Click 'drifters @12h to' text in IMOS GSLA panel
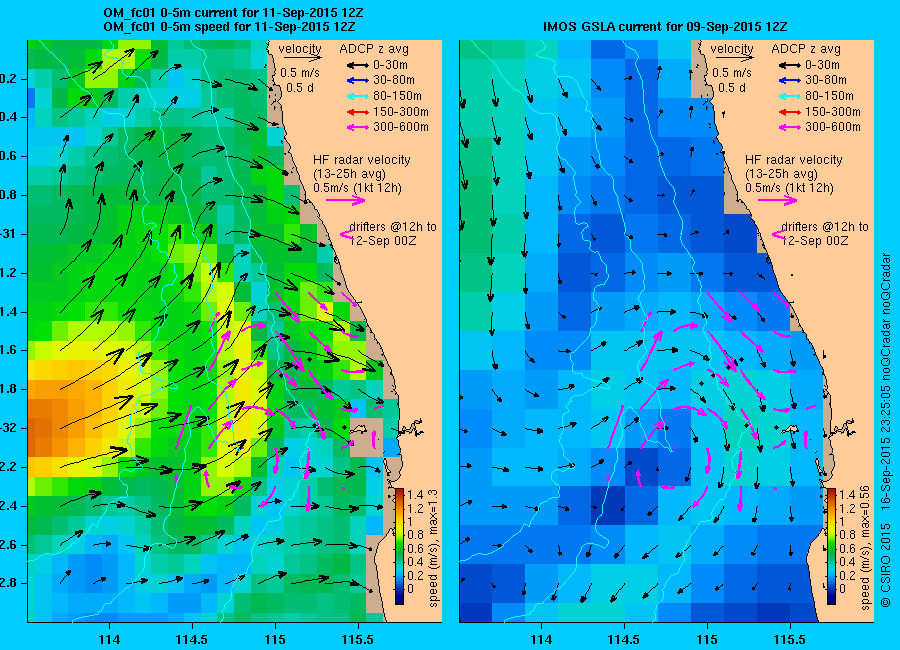The image size is (900, 650). pos(825,227)
